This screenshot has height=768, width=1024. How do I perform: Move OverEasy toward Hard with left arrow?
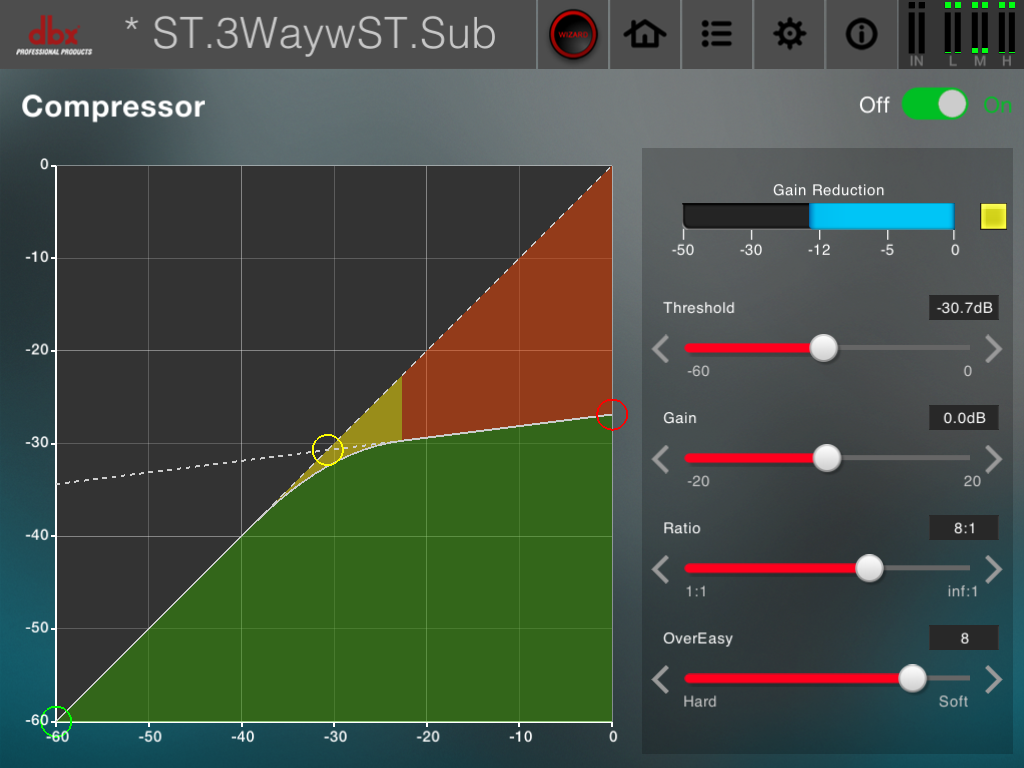(x=660, y=679)
